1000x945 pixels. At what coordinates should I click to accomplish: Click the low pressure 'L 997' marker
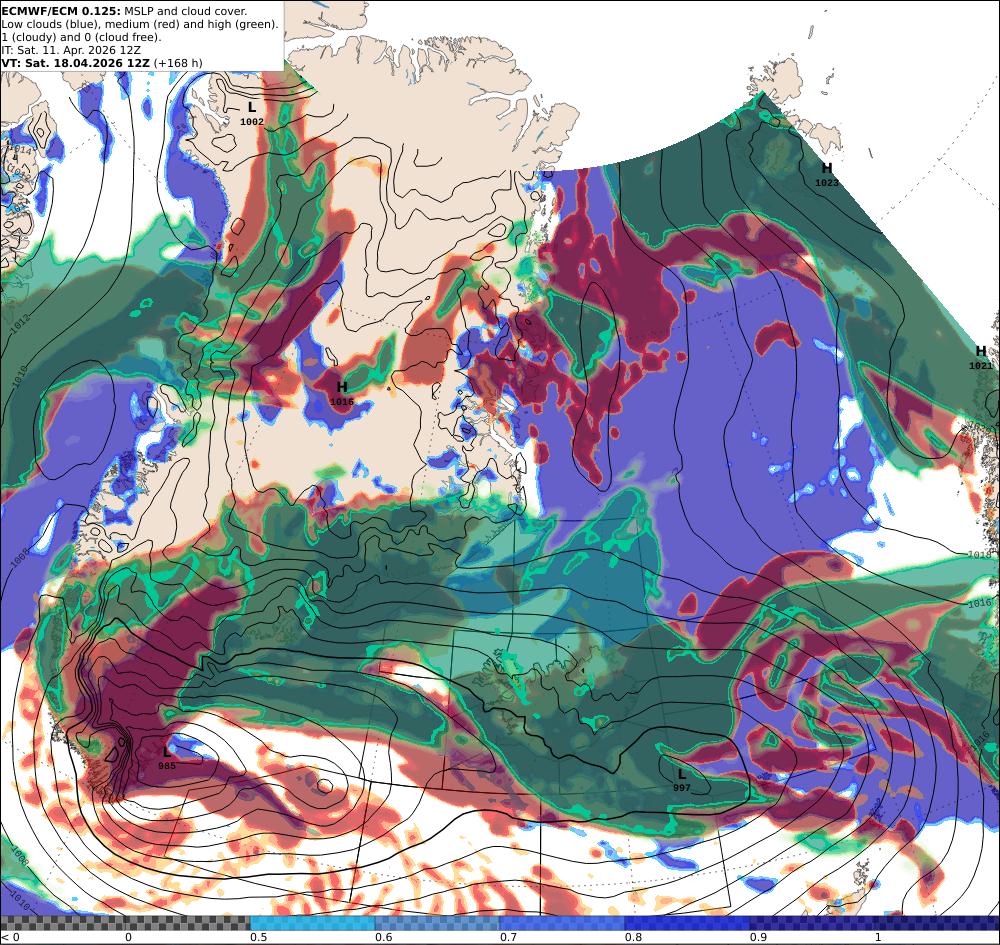(x=682, y=780)
